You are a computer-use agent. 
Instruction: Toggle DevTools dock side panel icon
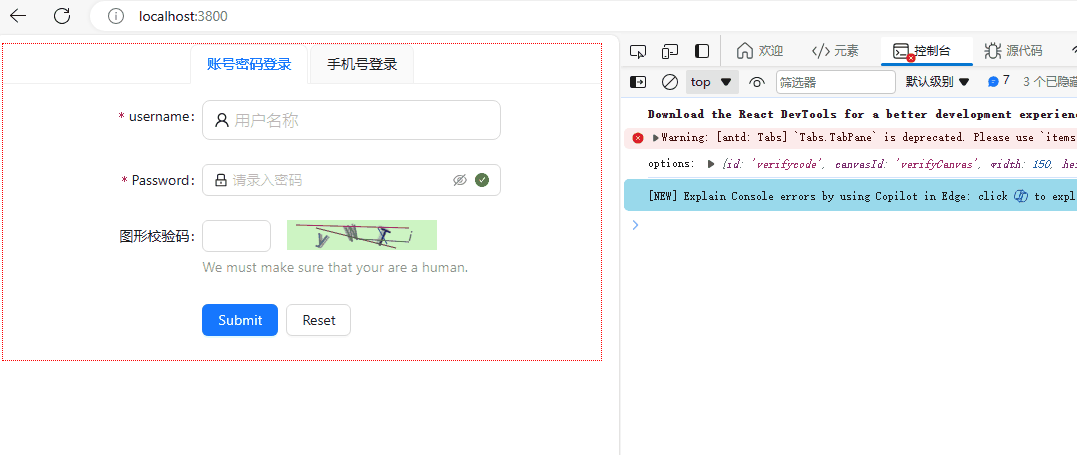click(x=701, y=52)
